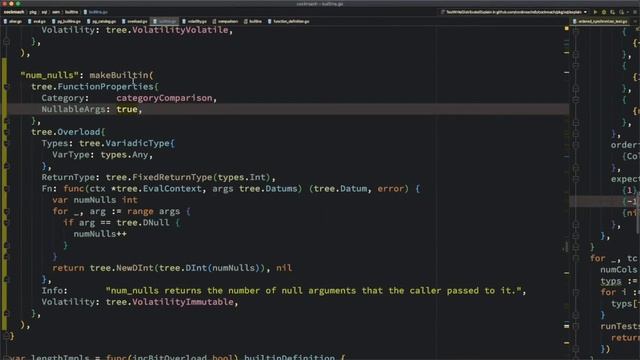Screen dimensions: 640x360
Task: Open the run configuration dropdown
Action: (x=514, y=12)
